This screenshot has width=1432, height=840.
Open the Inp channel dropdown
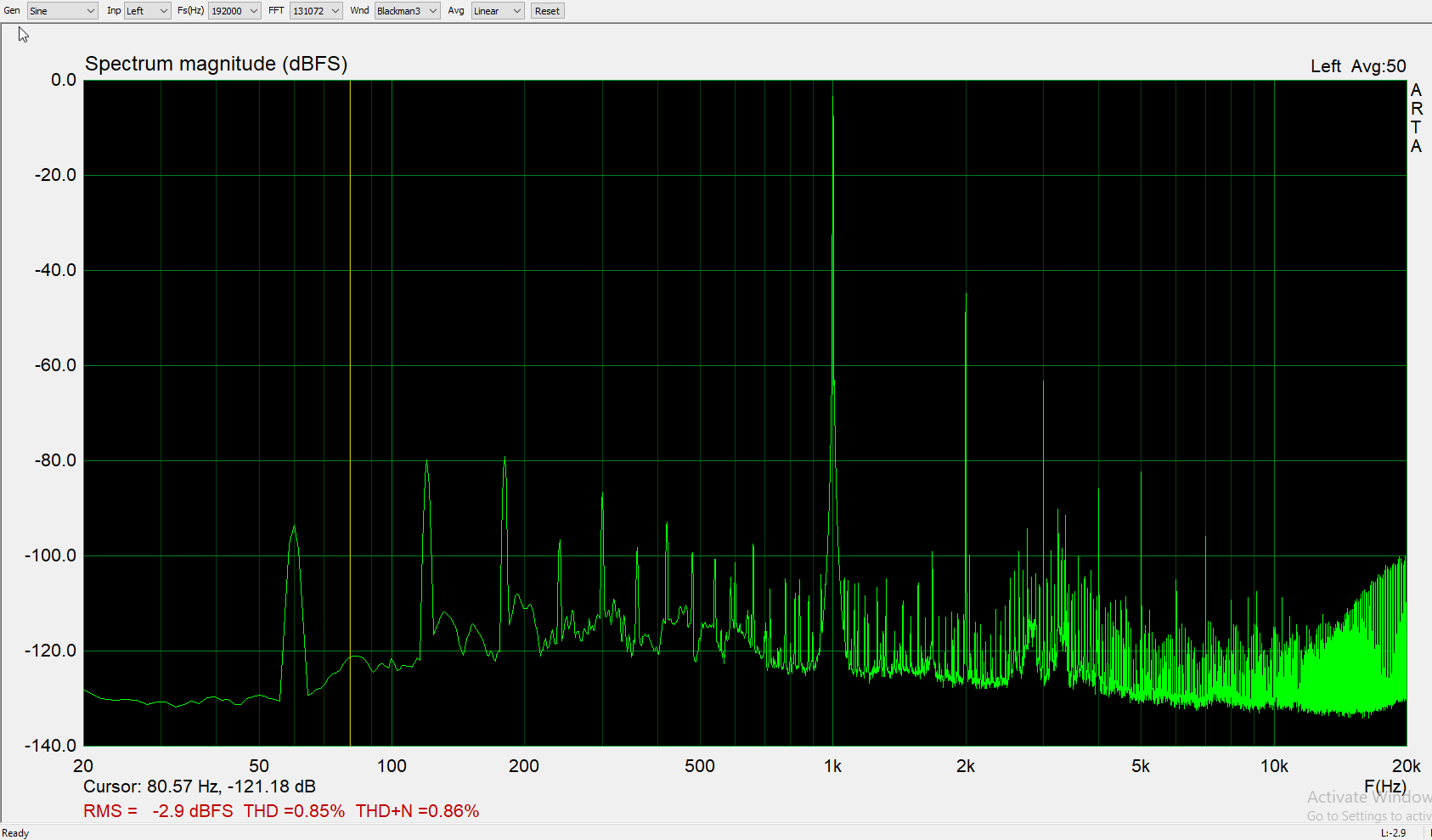(x=147, y=11)
